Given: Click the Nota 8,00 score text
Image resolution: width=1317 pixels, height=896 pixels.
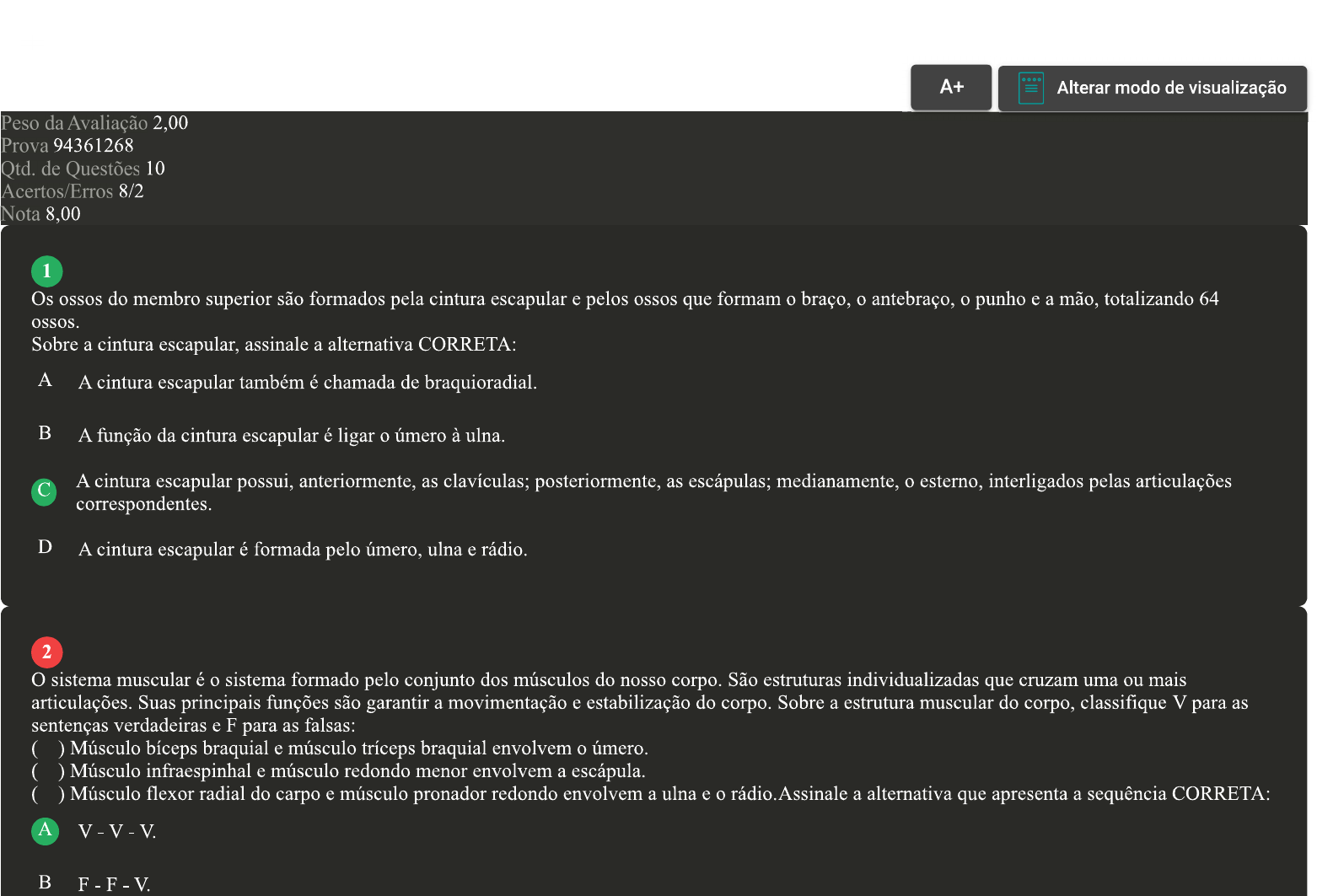Looking at the screenshot, I should pyautogui.click(x=41, y=214).
